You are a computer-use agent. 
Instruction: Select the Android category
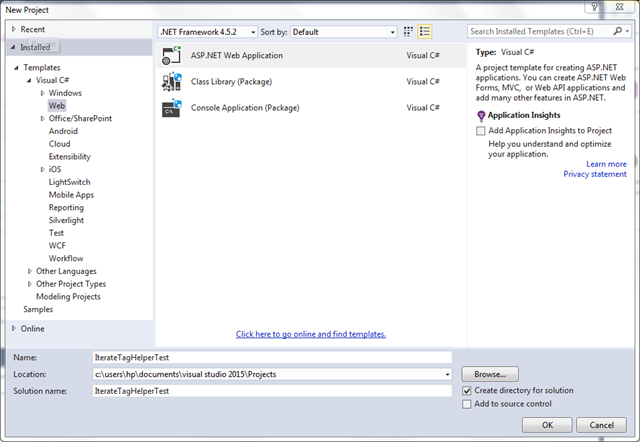pos(63,131)
